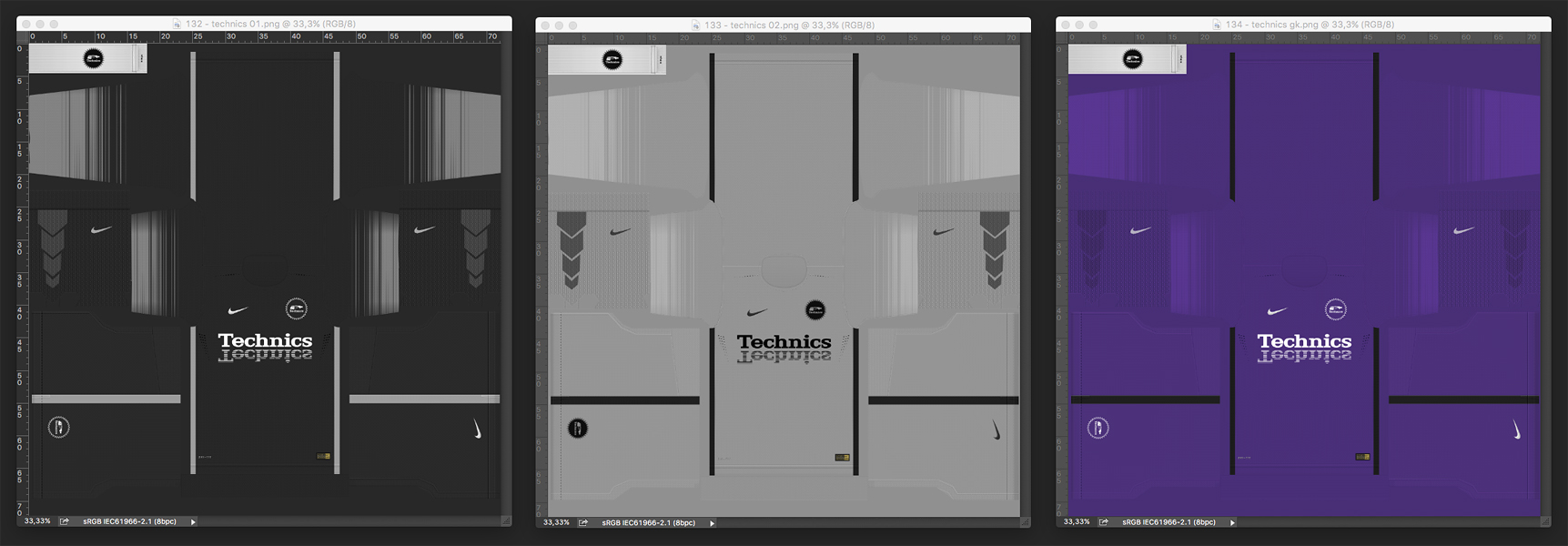Click the Nike swoosh on the grey kit shorts
Viewport: 1568px width, 546px height.
tap(996, 430)
